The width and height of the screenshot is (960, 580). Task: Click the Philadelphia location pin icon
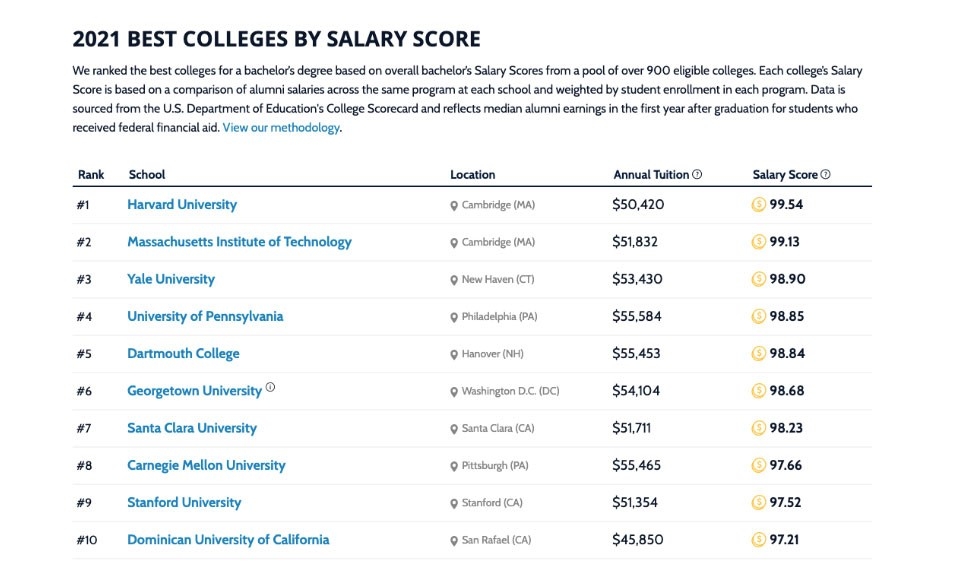454,318
